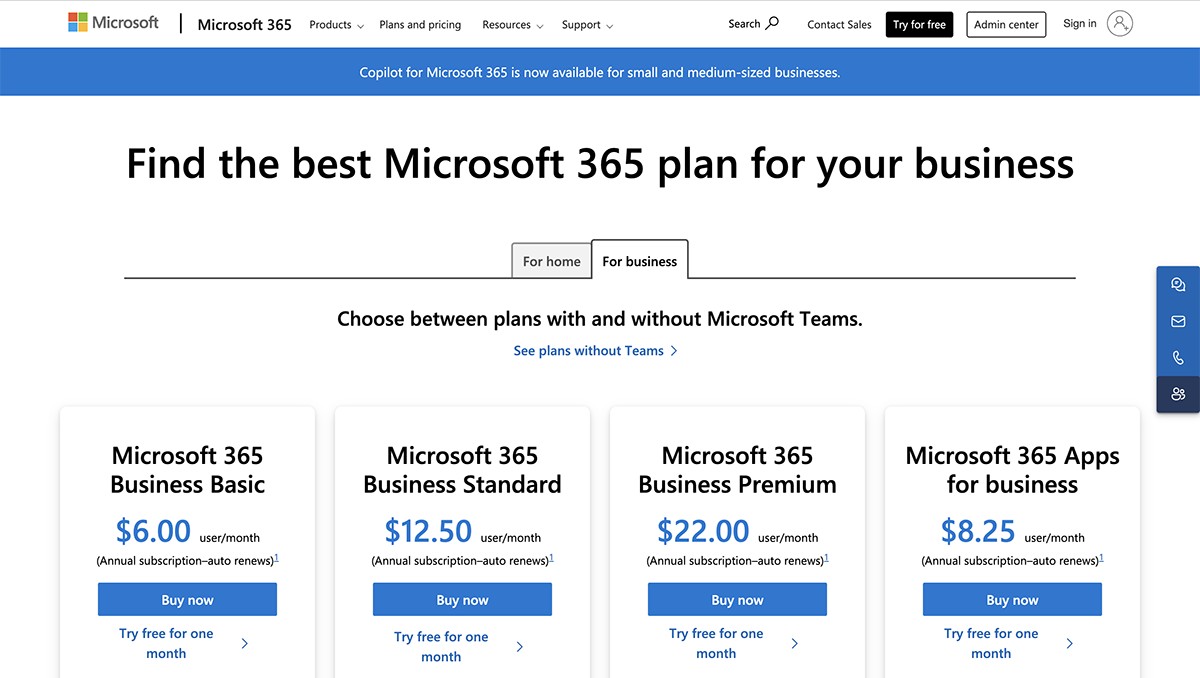This screenshot has width=1200, height=678.
Task: Click the Contact Sales link
Action: coord(839,24)
